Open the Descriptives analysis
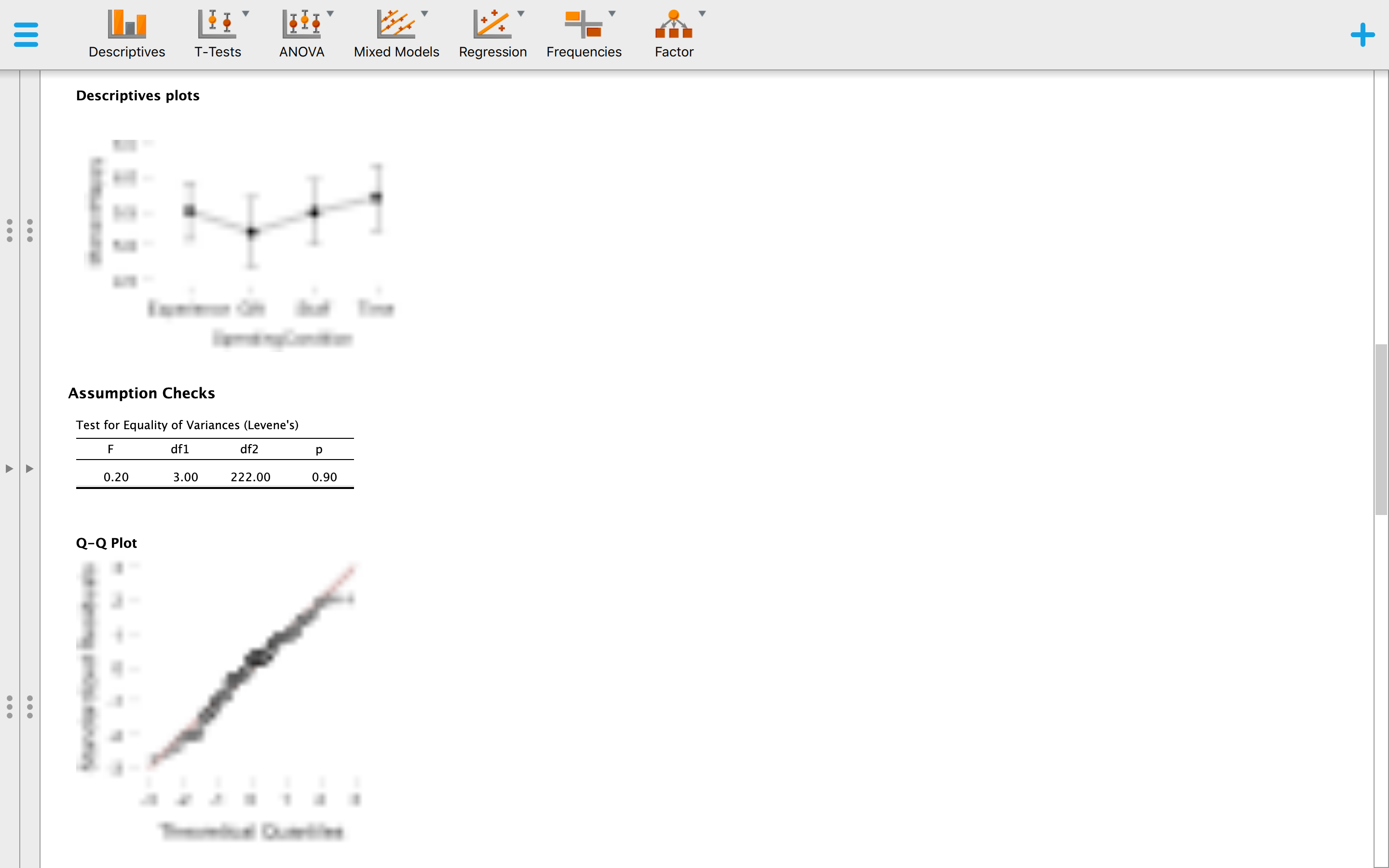Viewport: 1389px width, 868px height. [x=126, y=33]
